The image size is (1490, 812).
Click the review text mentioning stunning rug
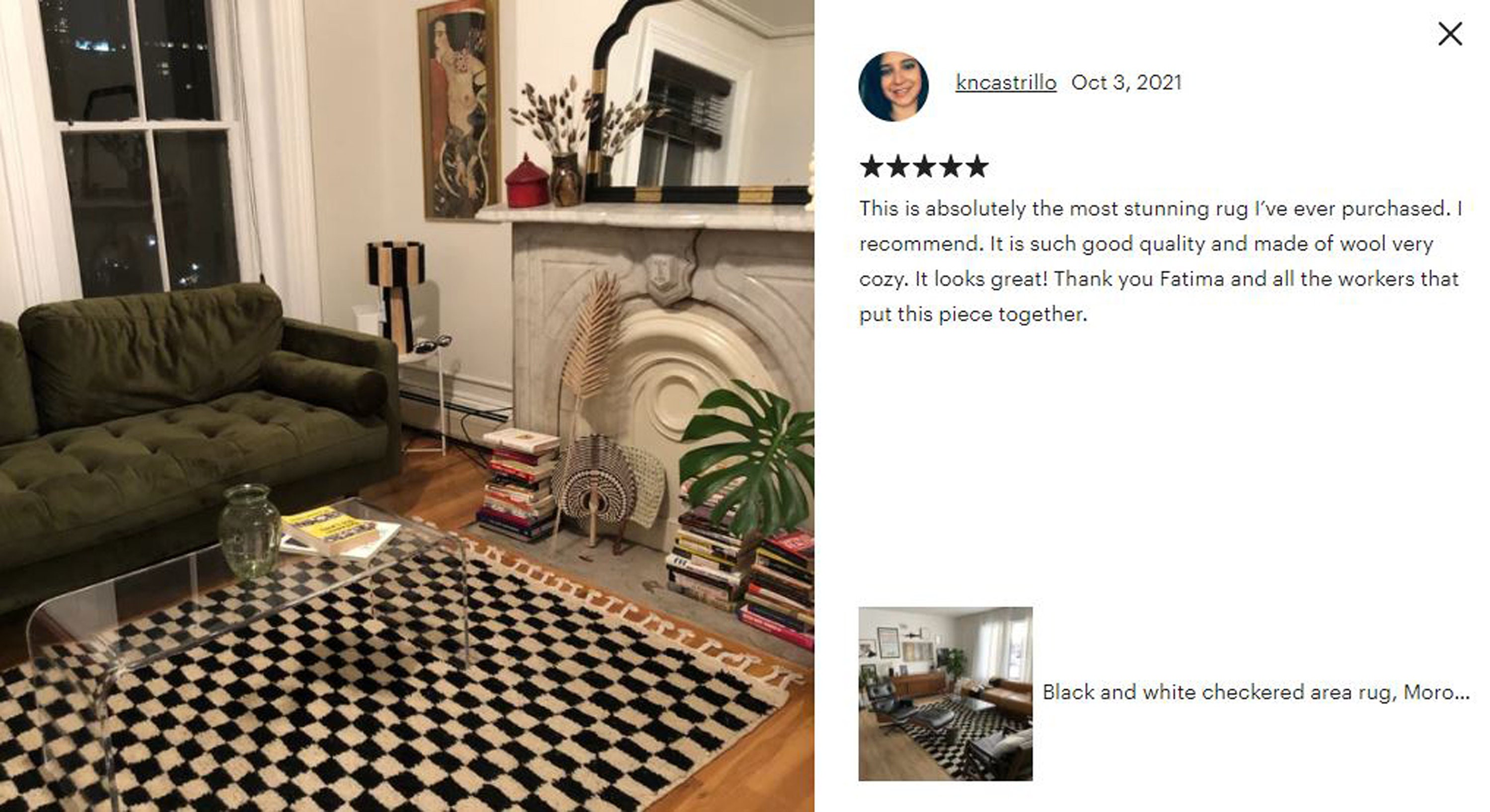click(x=1160, y=261)
